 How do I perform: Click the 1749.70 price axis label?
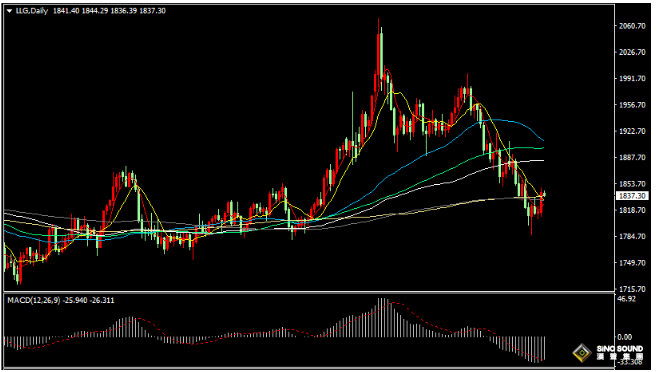[x=632, y=263]
